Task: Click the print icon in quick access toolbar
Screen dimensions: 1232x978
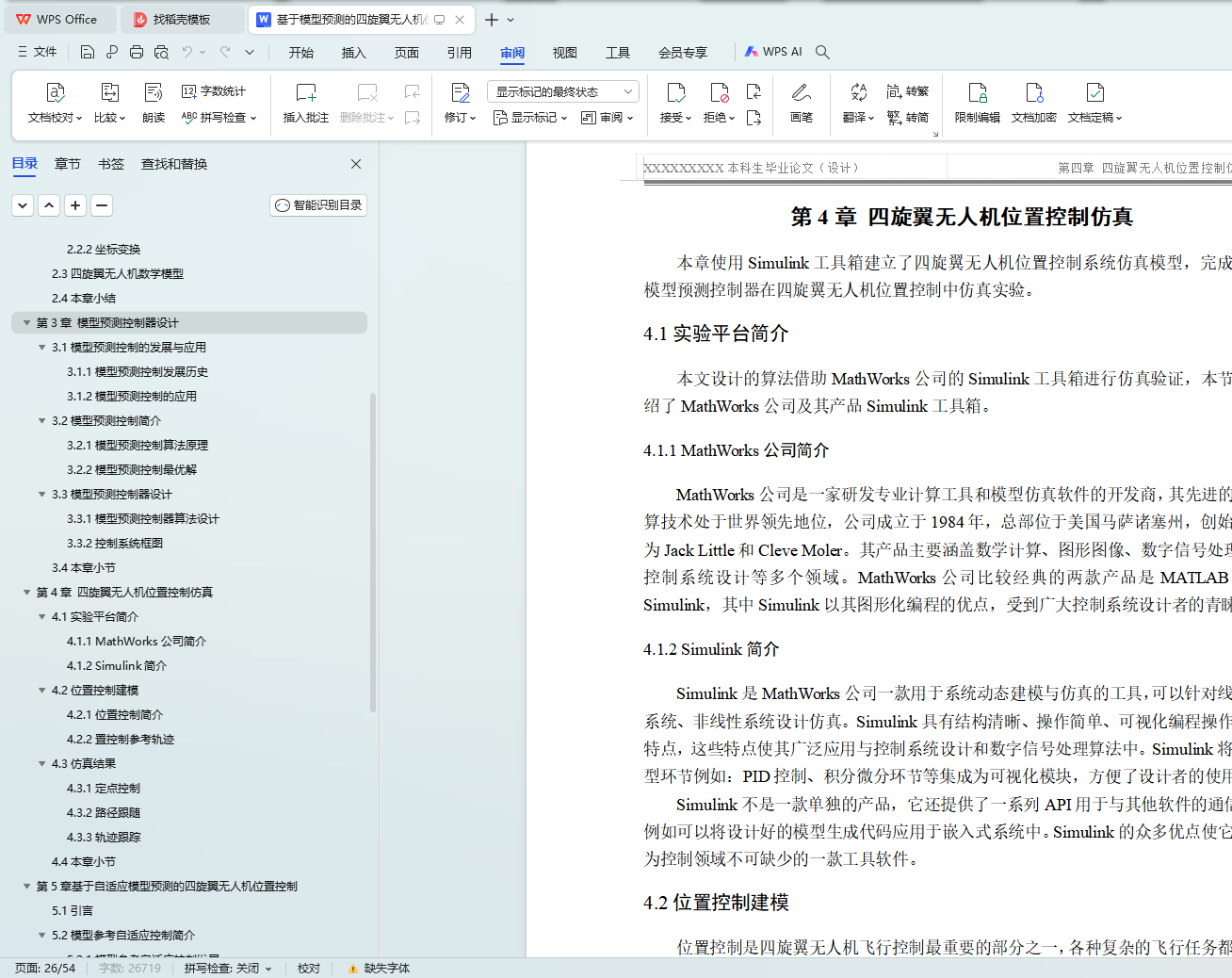Action: (x=137, y=52)
